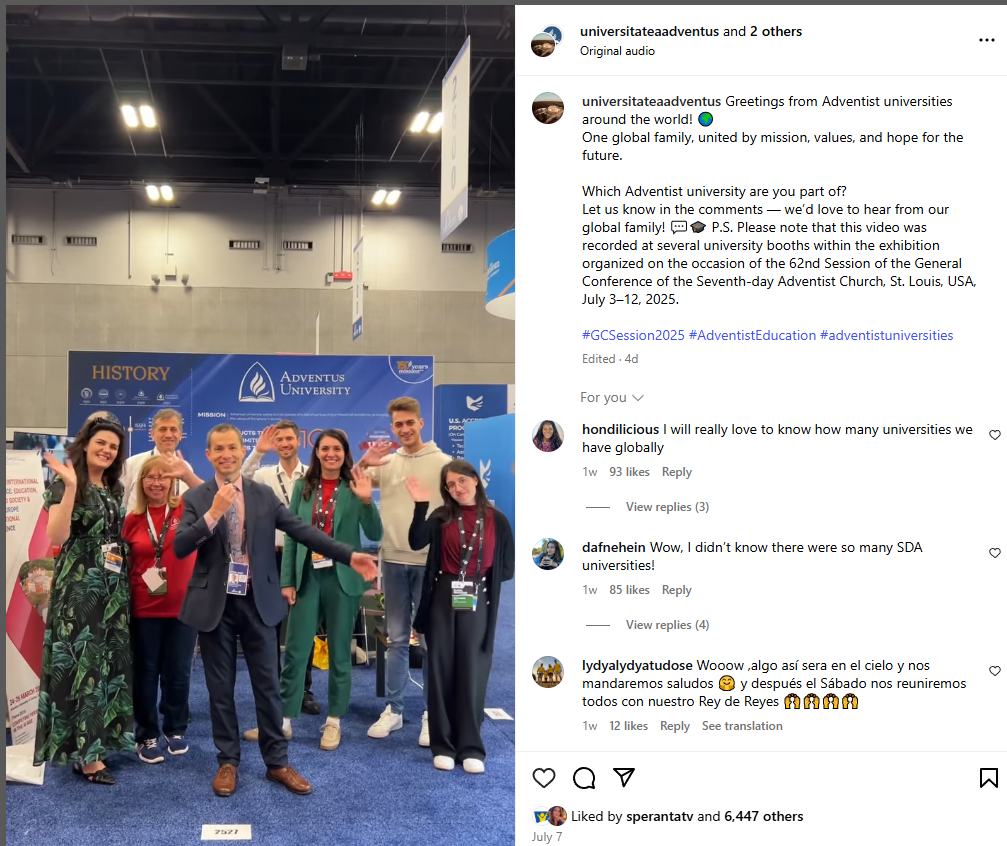See translation of the Spanish comment

tap(742, 726)
